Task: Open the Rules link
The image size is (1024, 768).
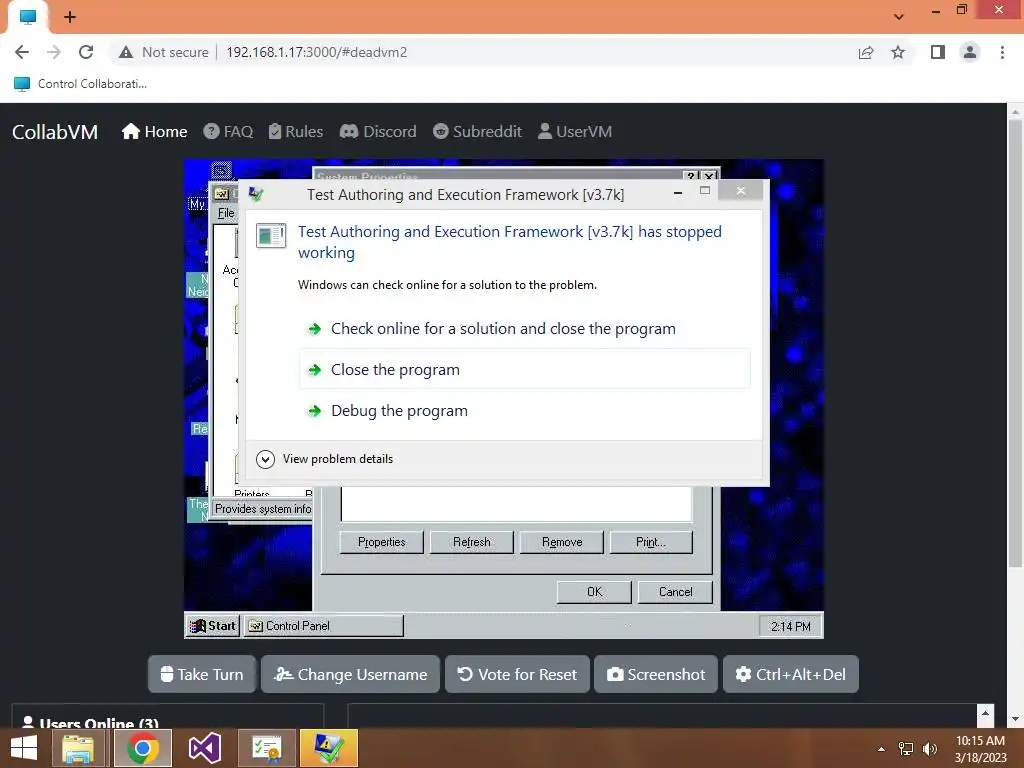Action: pos(296,132)
